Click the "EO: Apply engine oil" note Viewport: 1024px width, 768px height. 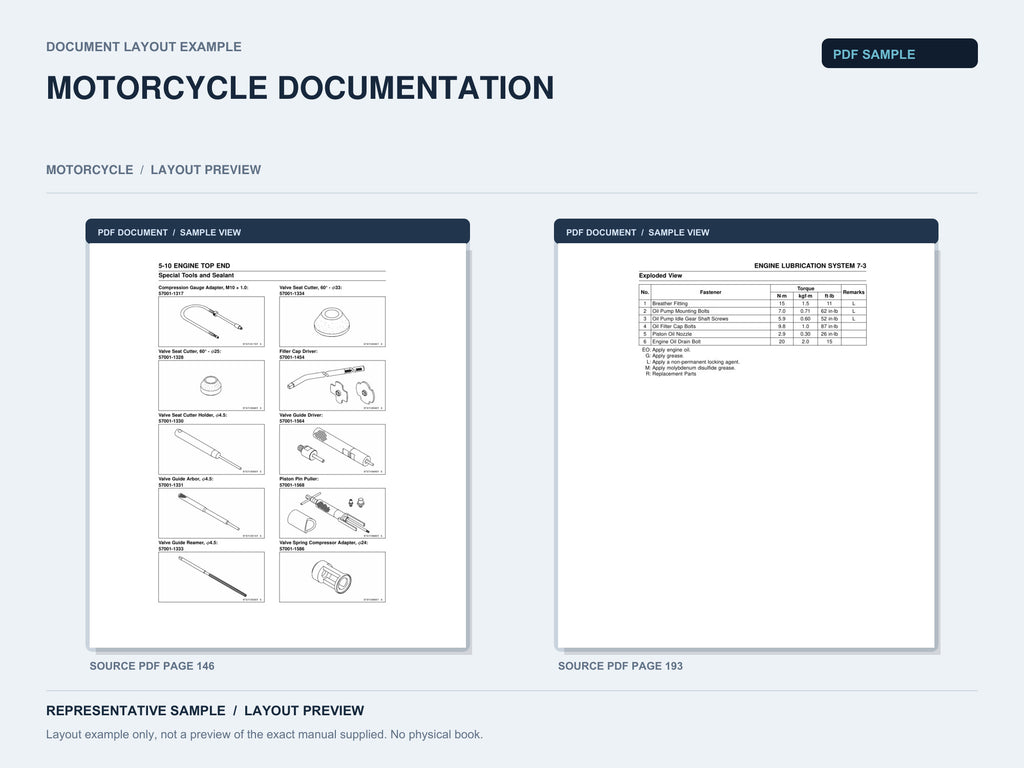(666, 350)
